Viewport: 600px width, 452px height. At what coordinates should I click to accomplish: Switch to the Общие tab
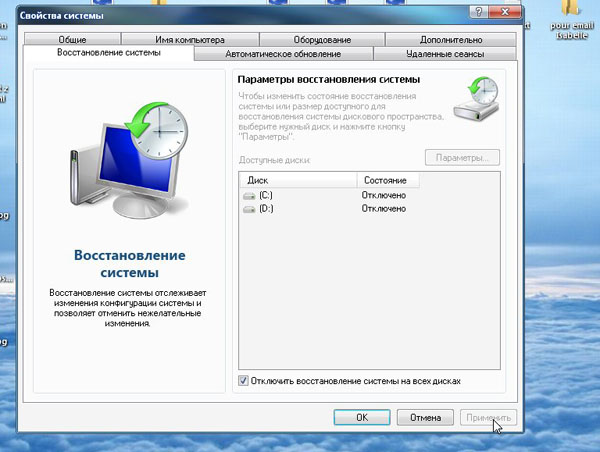click(87, 39)
